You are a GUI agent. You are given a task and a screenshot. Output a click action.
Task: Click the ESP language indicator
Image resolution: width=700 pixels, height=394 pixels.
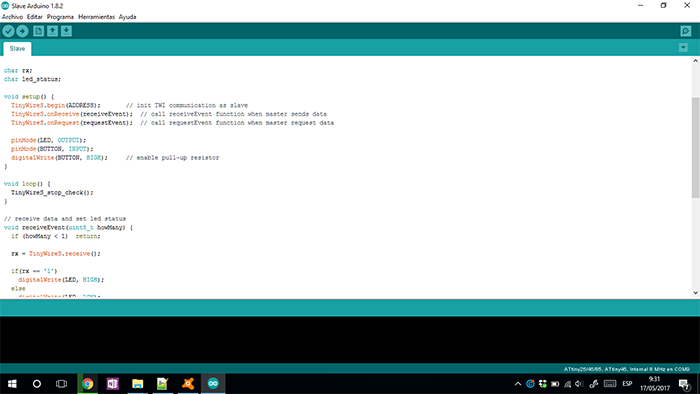627,384
